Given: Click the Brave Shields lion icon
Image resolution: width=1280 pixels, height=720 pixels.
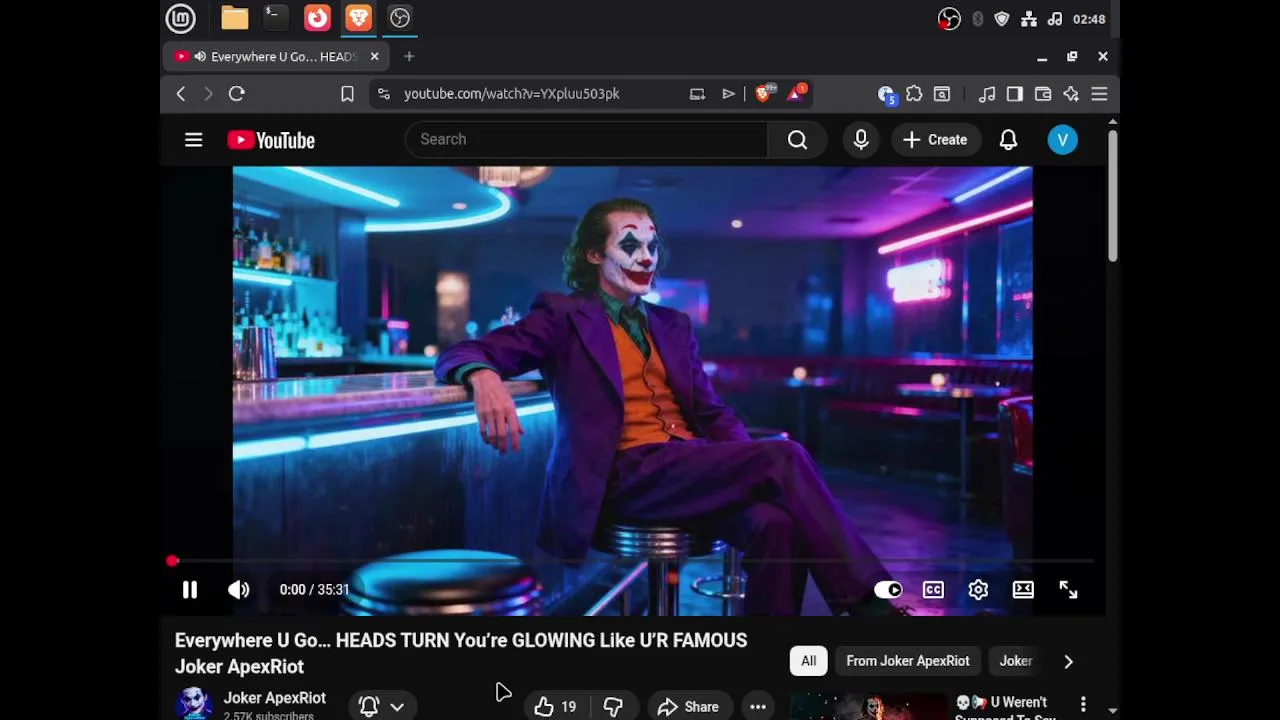Looking at the screenshot, I should coord(763,93).
